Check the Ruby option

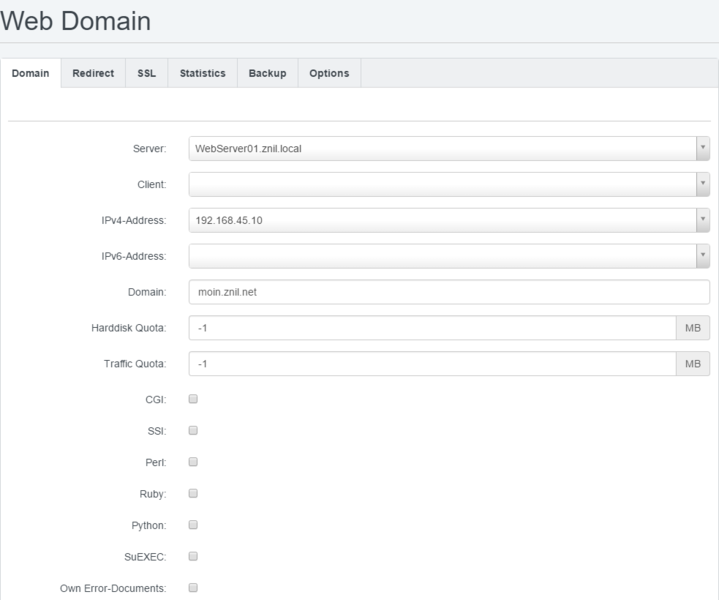coord(194,493)
